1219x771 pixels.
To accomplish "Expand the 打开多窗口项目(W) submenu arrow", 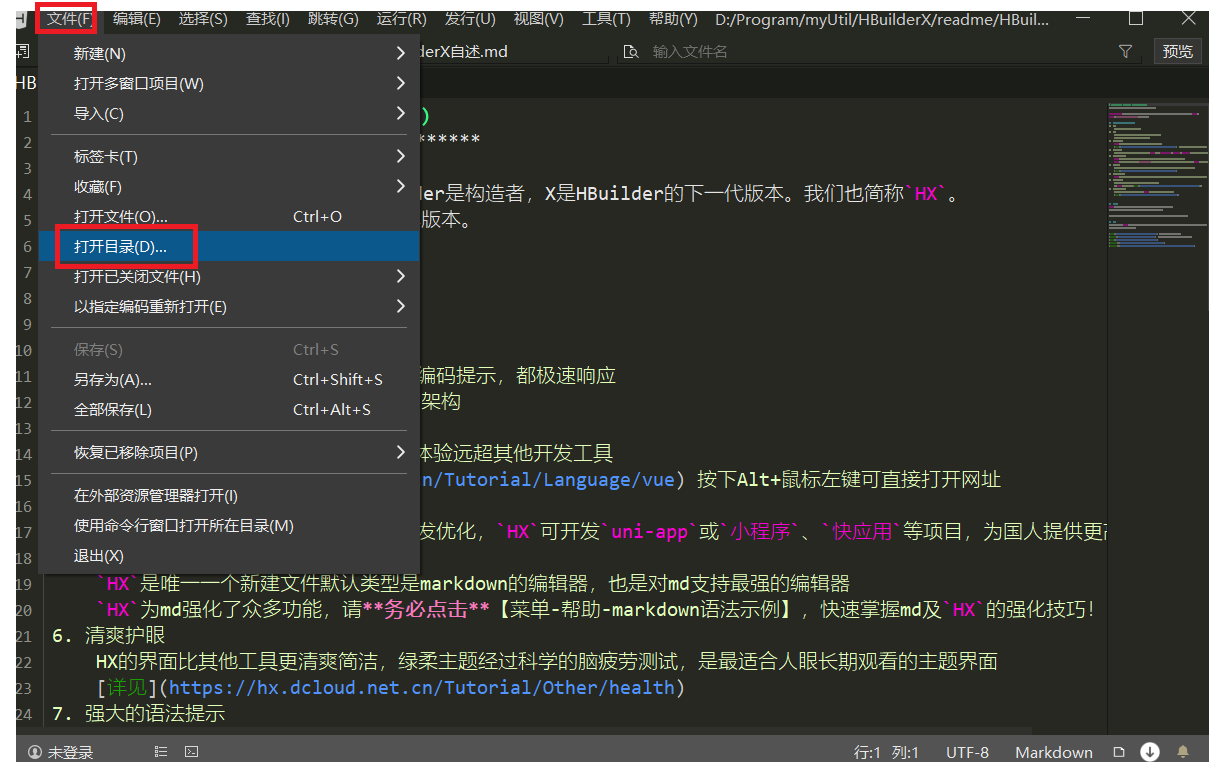I will [x=400, y=83].
